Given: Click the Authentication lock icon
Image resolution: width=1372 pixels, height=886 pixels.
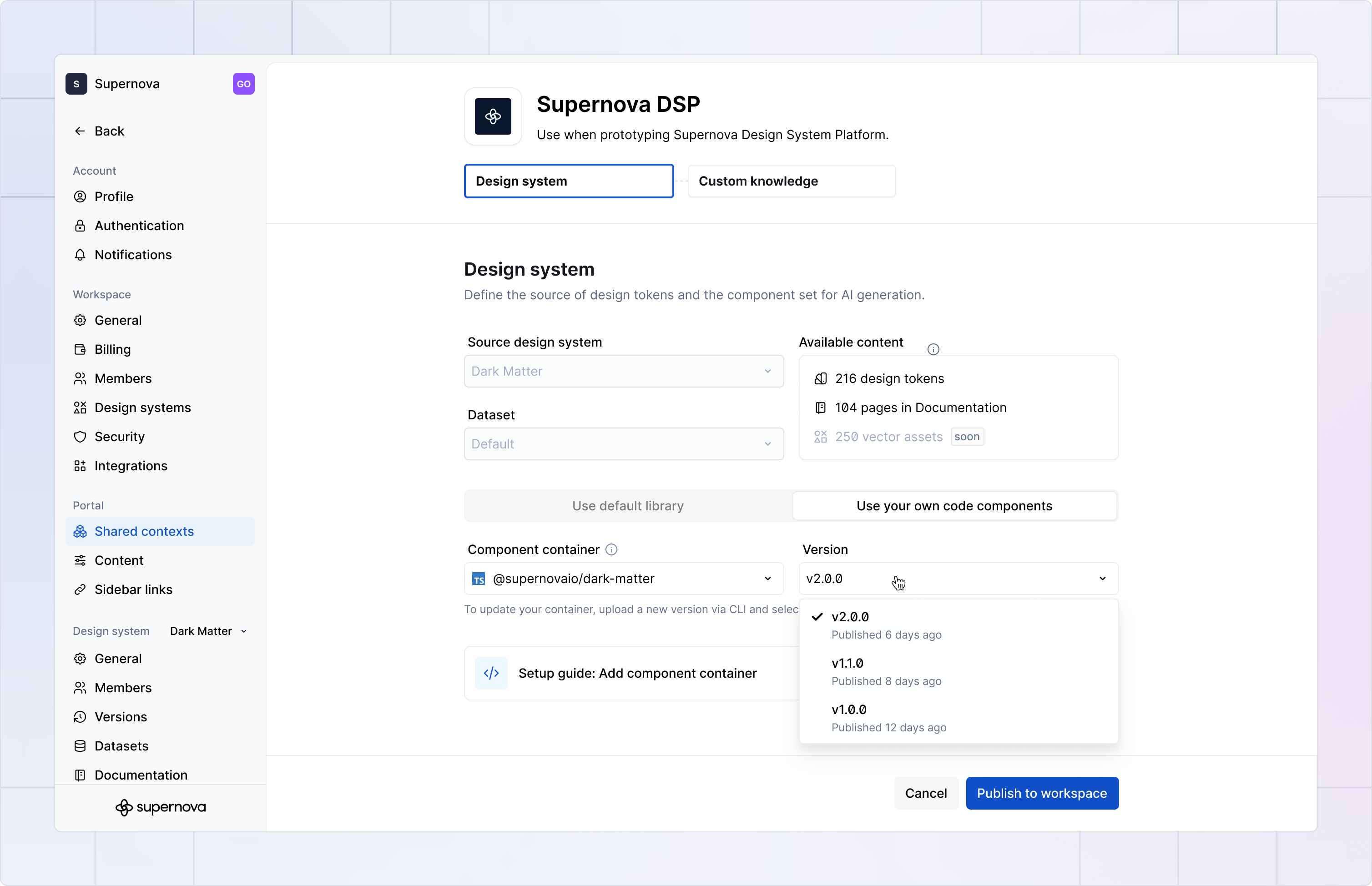Looking at the screenshot, I should pos(80,226).
